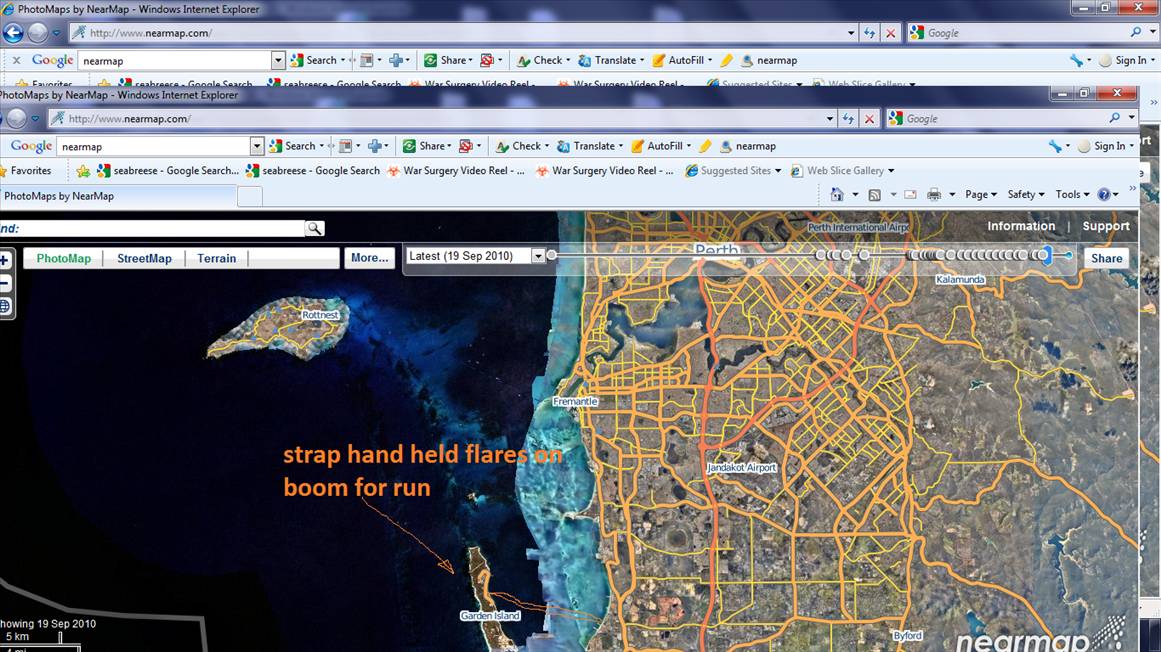This screenshot has width=1161, height=652.
Task: Click the Home icon in command bar
Action: tap(837, 195)
